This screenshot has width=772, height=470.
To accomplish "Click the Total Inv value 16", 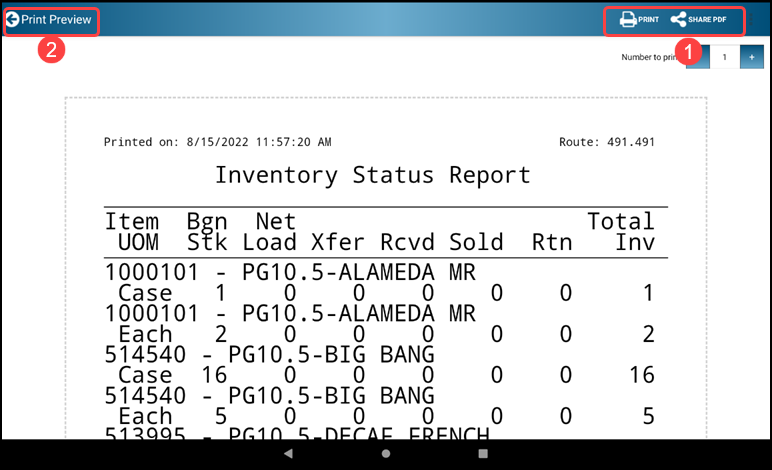I will [642, 375].
